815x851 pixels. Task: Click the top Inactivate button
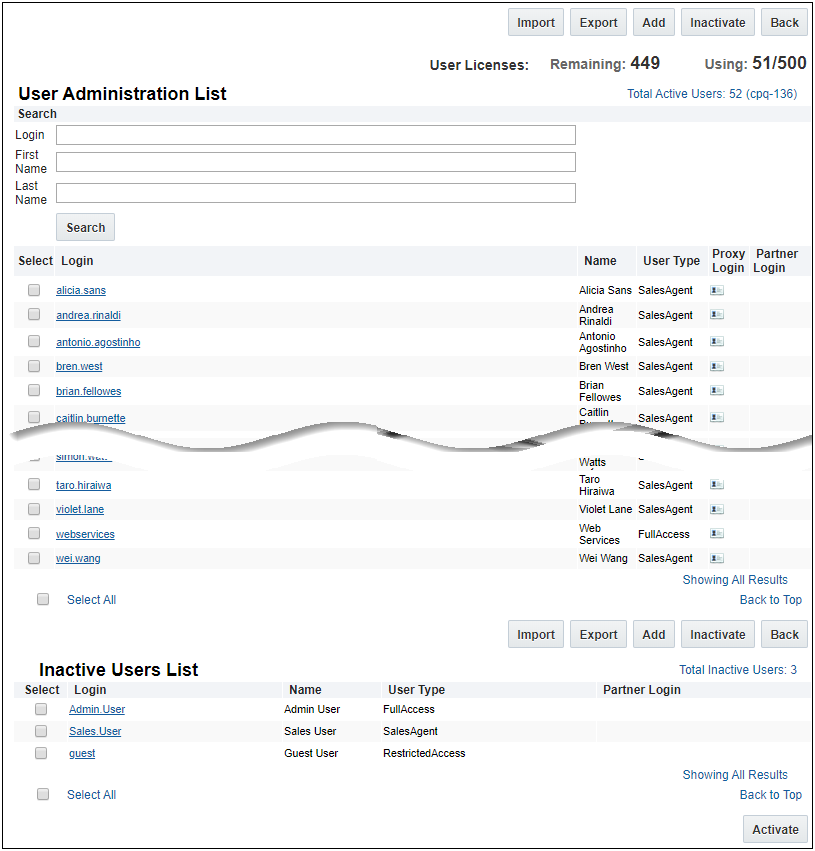click(717, 22)
